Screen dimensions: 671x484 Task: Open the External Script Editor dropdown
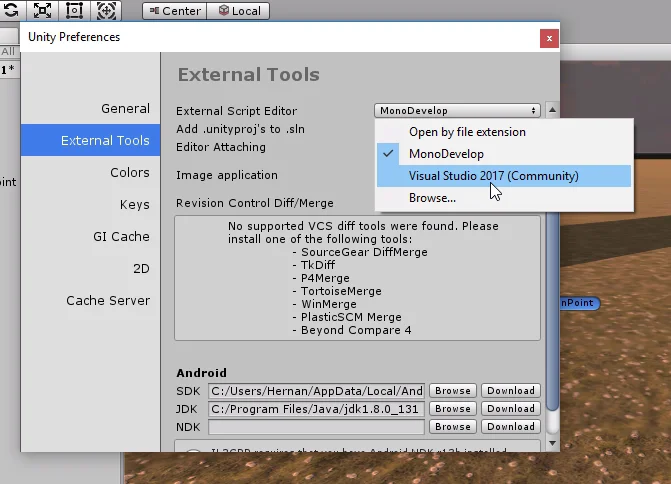click(x=457, y=110)
